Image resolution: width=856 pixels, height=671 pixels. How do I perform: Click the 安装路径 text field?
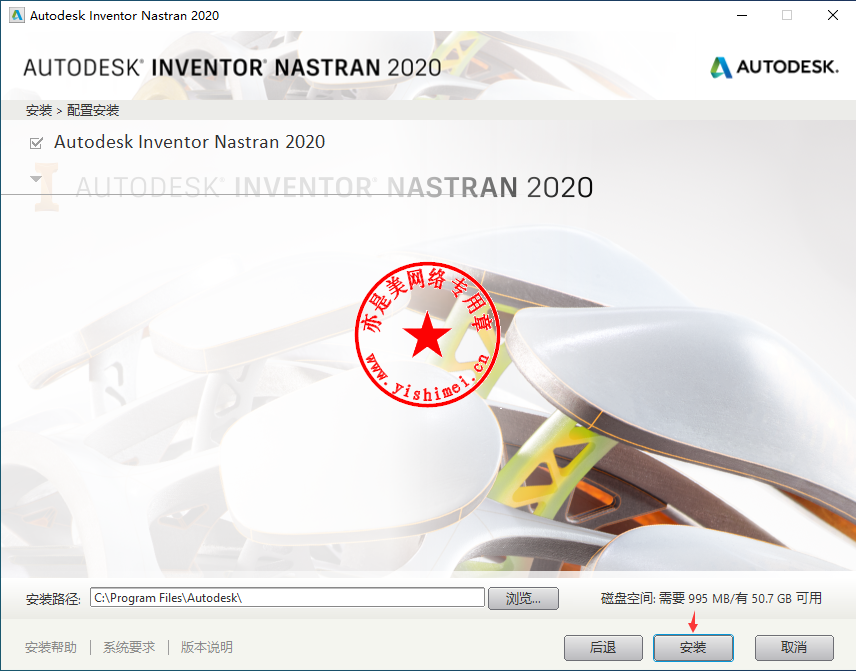click(x=287, y=598)
